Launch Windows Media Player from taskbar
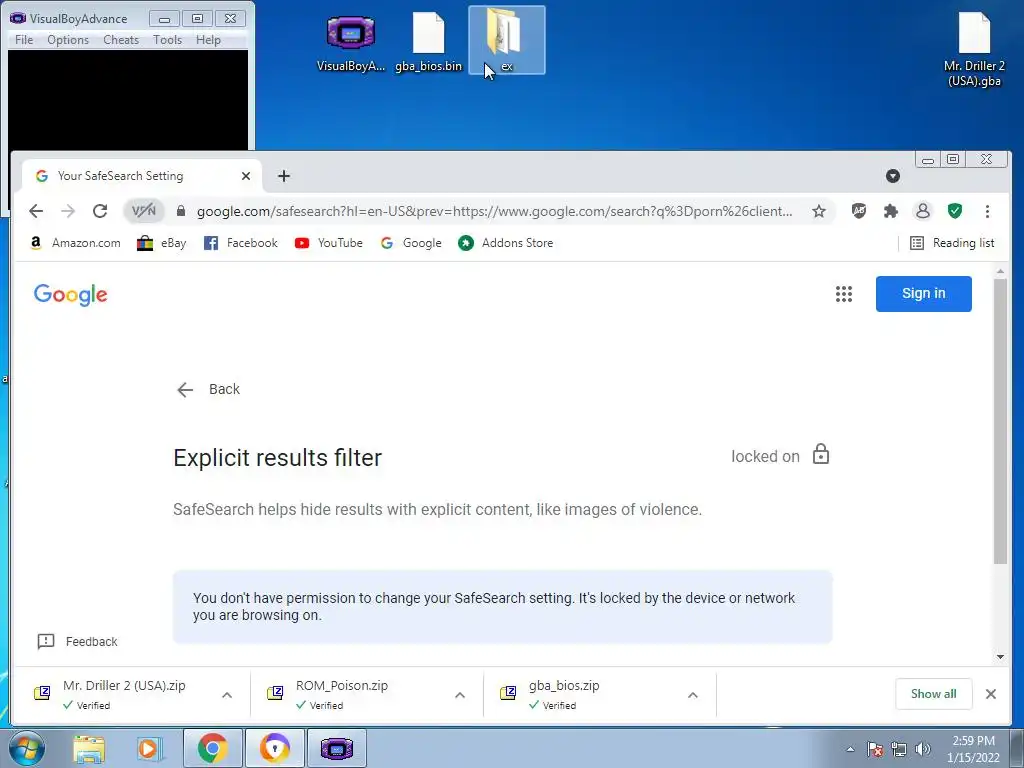The height and width of the screenshot is (768, 1024). click(148, 748)
